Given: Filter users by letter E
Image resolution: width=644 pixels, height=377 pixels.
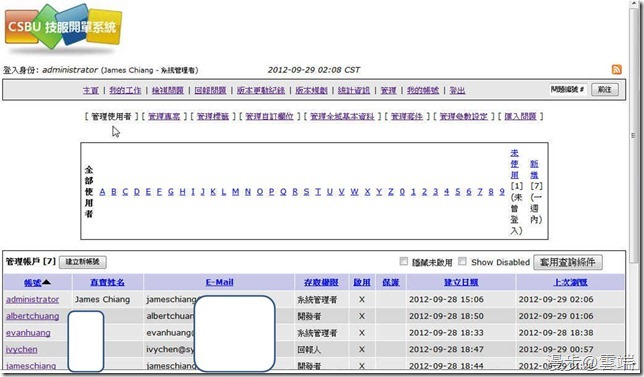Looking at the screenshot, I should (148, 191).
